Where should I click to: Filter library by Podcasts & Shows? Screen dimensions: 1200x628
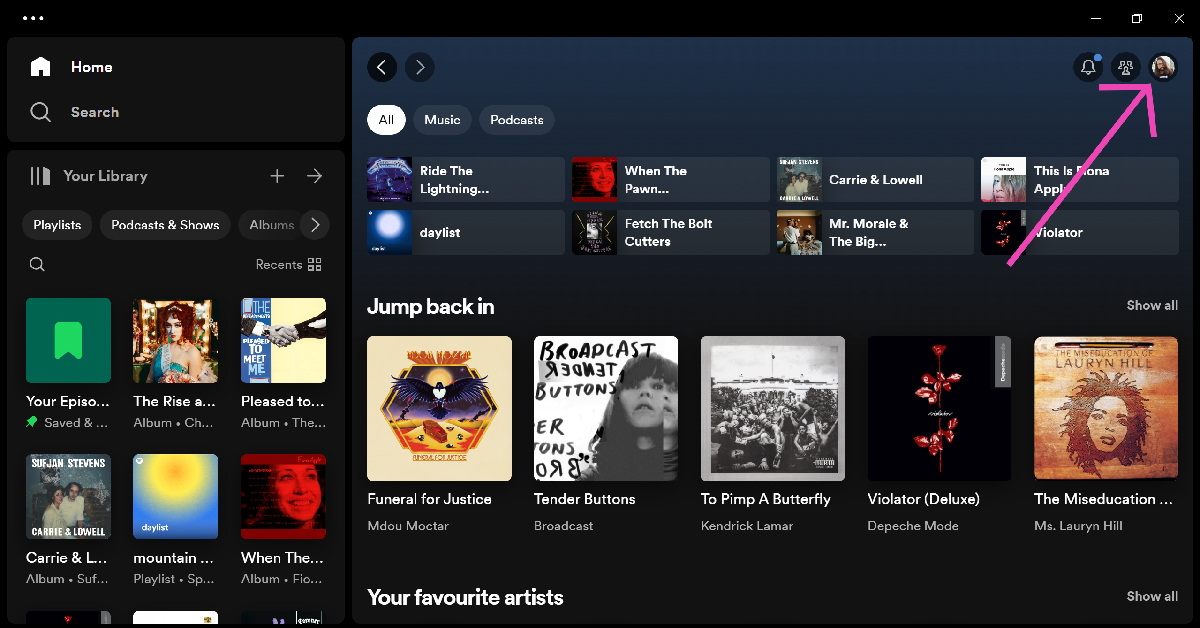coord(165,225)
